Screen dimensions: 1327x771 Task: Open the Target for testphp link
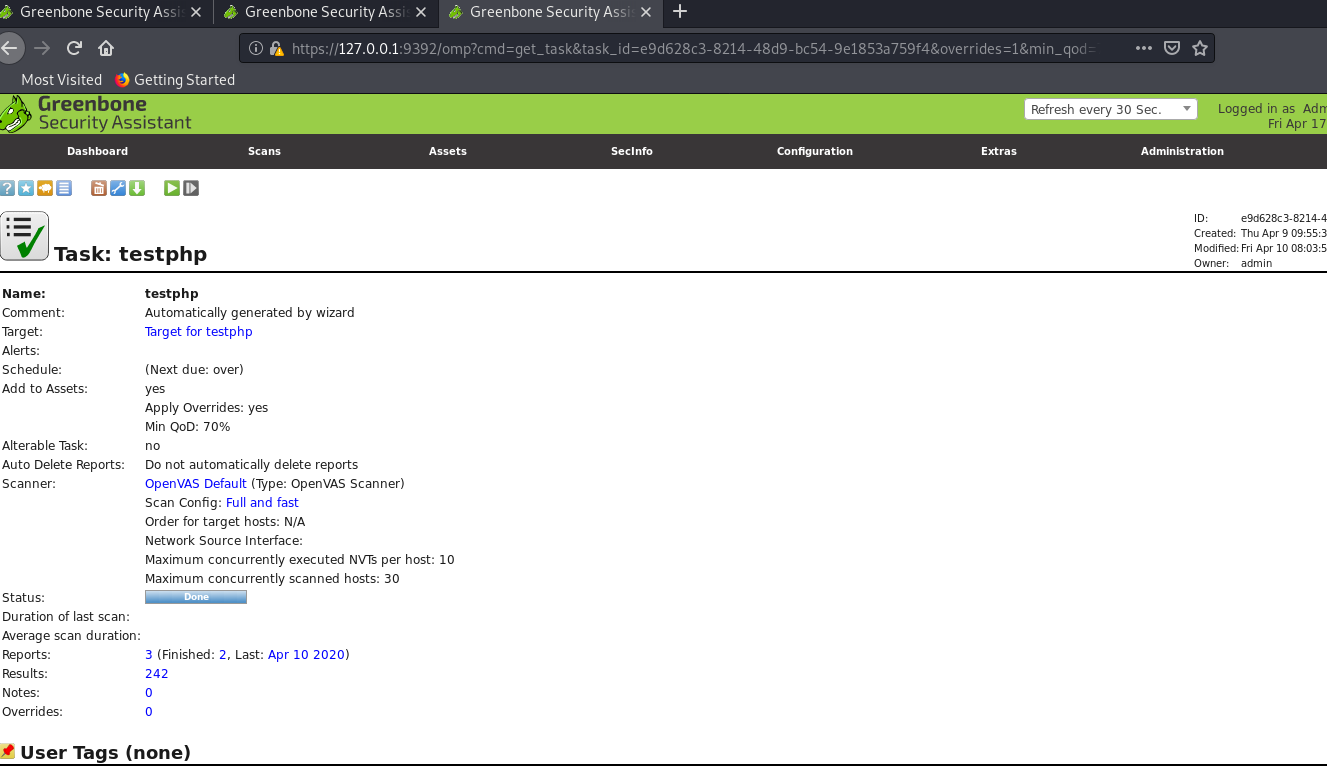click(x=199, y=331)
